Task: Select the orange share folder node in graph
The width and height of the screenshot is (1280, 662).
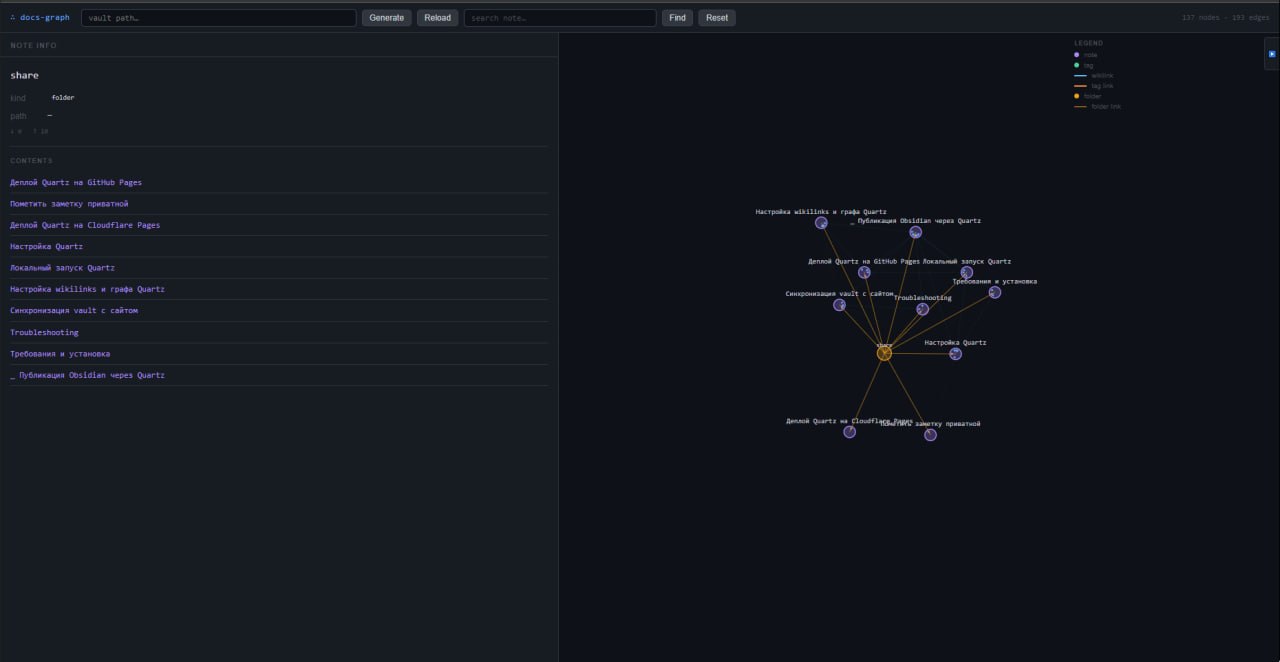Action: [x=884, y=353]
